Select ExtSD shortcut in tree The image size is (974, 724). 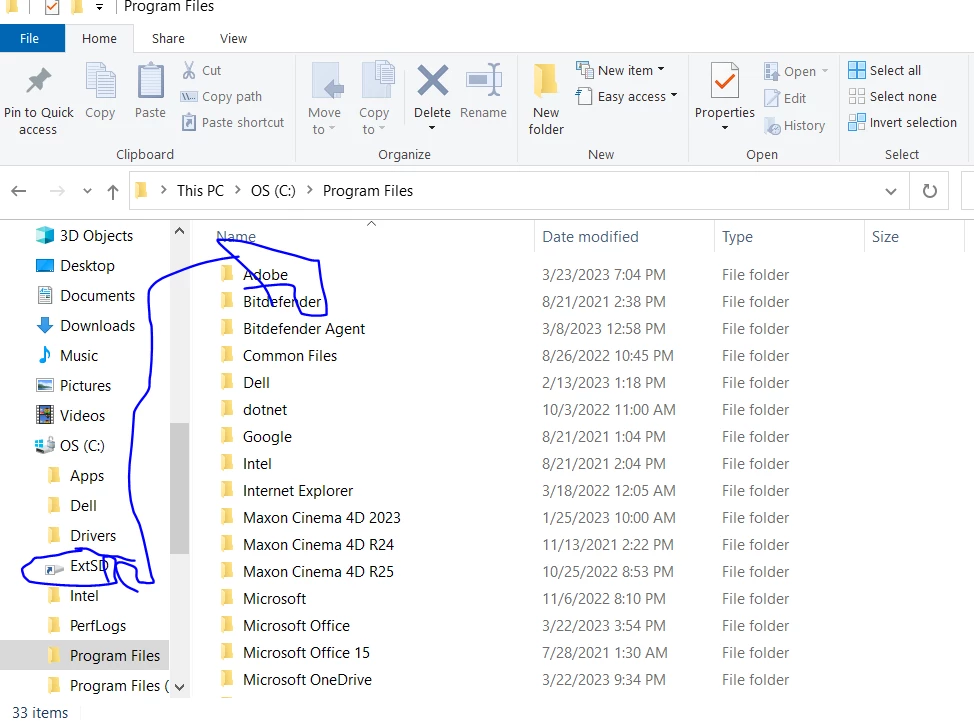pos(77,566)
